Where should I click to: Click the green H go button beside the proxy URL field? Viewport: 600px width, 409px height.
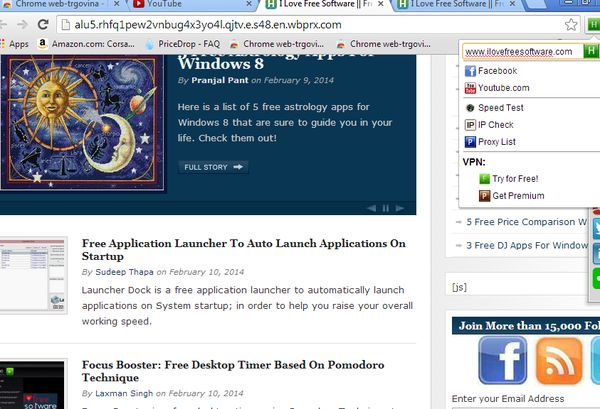pos(591,51)
